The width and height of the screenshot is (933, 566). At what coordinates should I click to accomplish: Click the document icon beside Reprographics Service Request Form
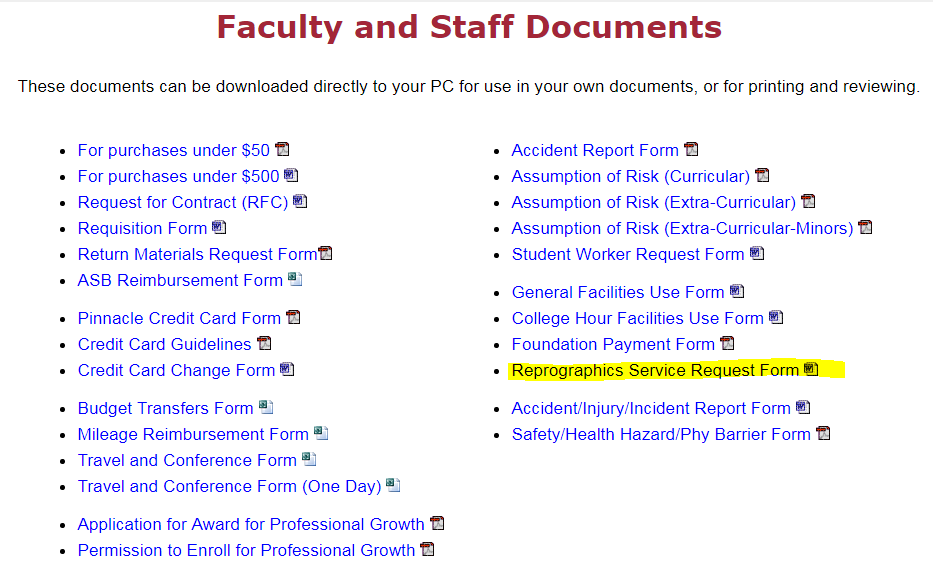pos(811,370)
